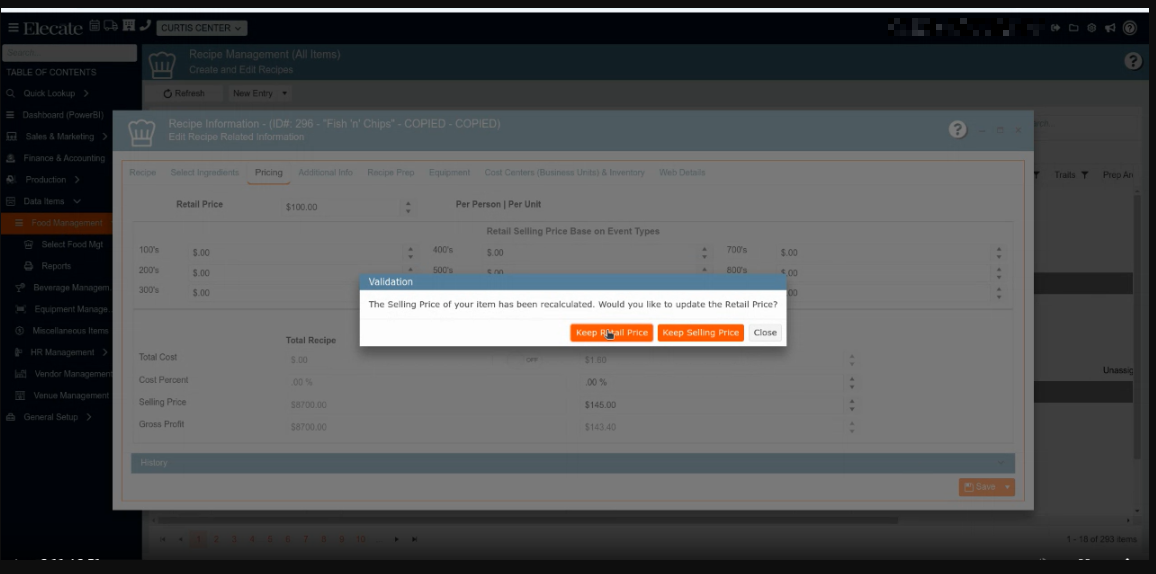This screenshot has width=1156, height=574.
Task: Open the settings gear icon
Action: (1091, 28)
